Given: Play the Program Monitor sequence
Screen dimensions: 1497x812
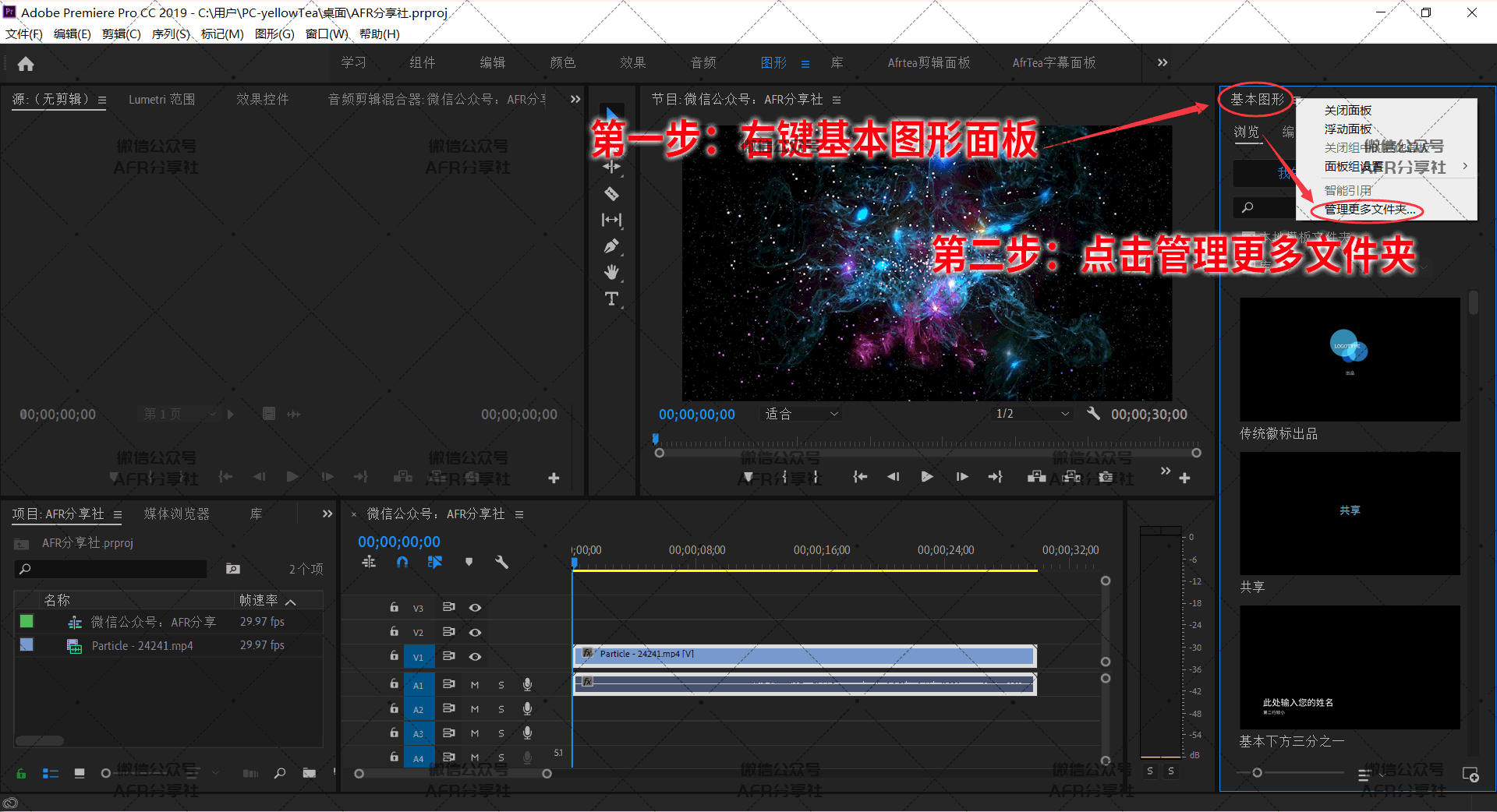Looking at the screenshot, I should point(927,477).
